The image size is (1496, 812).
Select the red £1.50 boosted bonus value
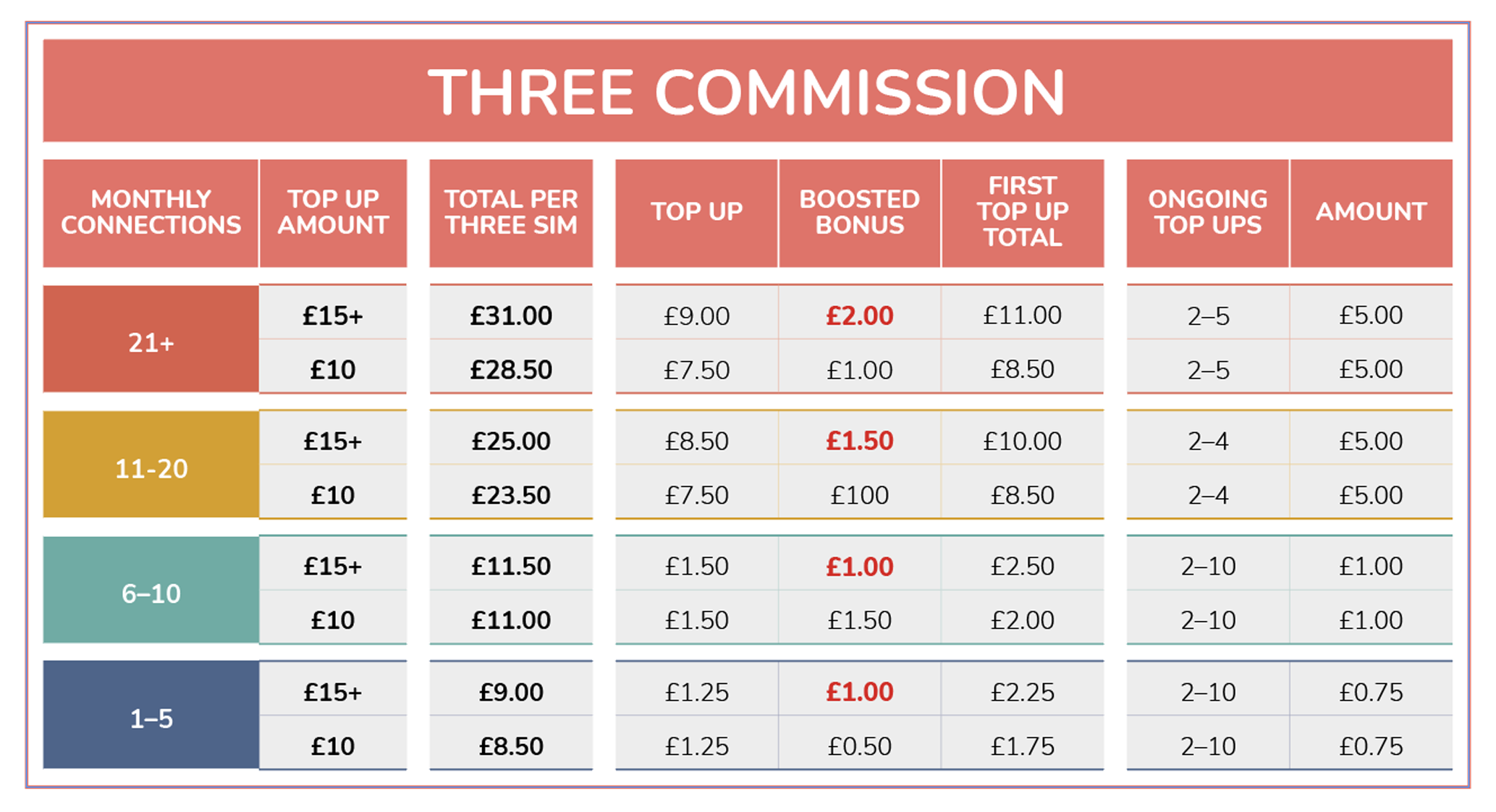click(x=860, y=441)
